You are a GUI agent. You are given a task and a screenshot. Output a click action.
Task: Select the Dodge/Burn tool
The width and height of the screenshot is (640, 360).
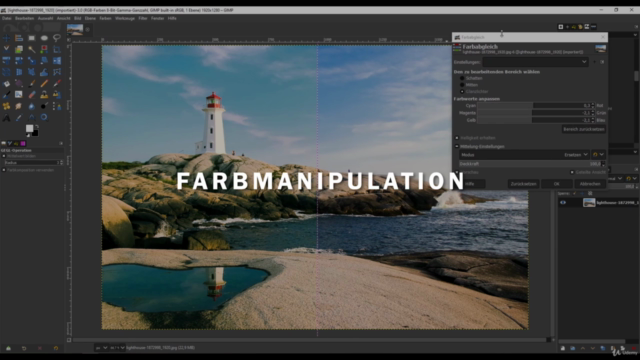pos(44,106)
